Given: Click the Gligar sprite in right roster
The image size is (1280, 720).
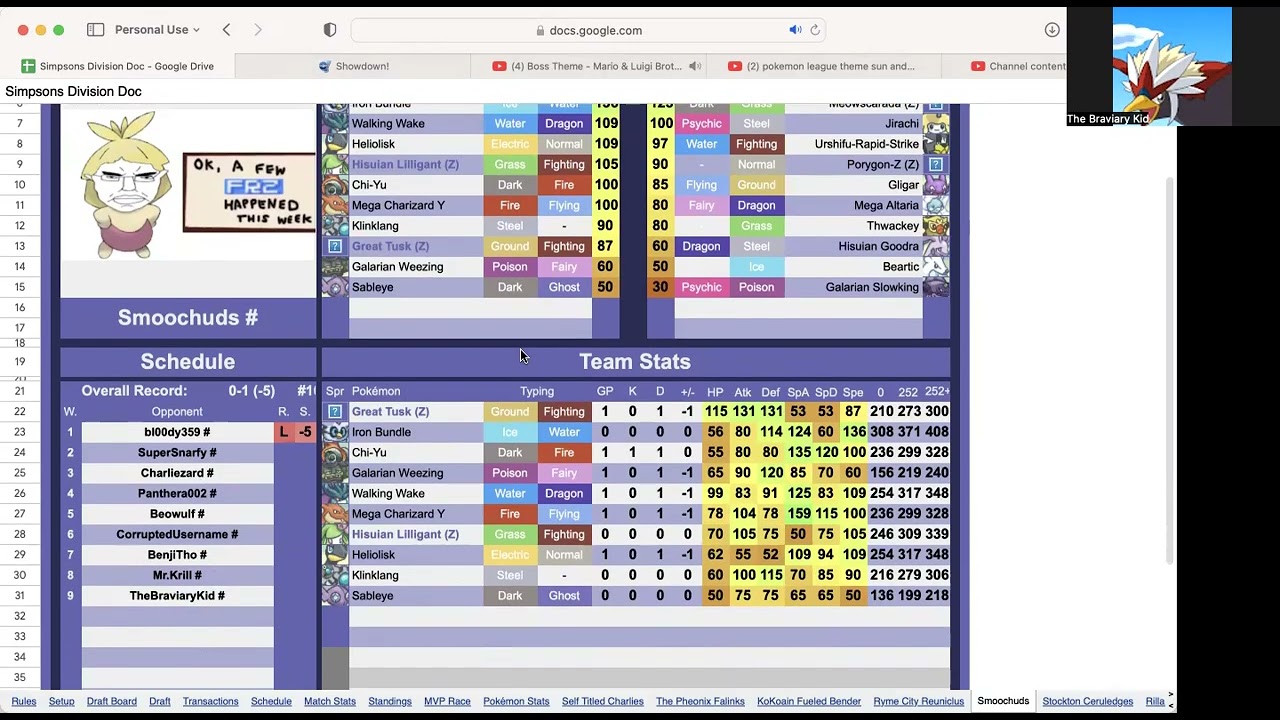Looking at the screenshot, I should pyautogui.click(x=936, y=185).
